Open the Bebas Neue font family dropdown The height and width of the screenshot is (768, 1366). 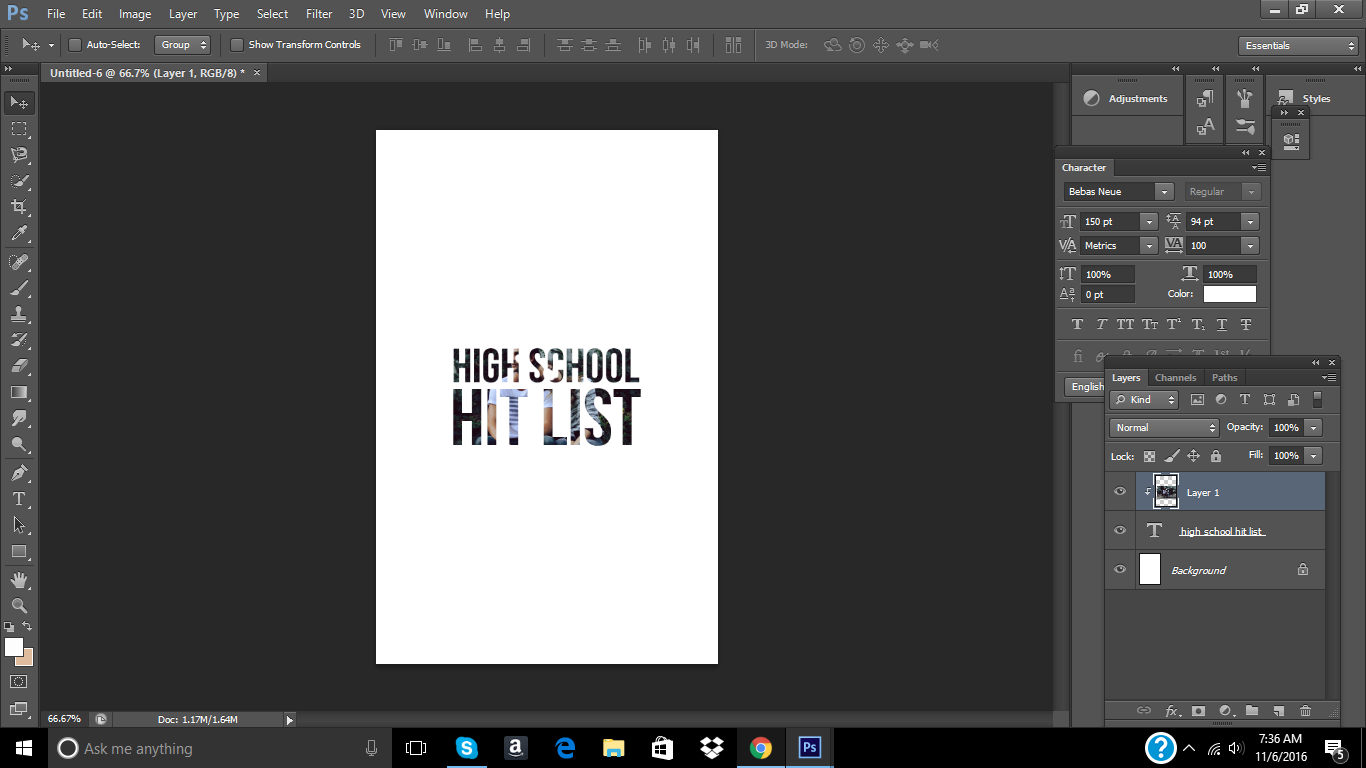click(x=1163, y=192)
